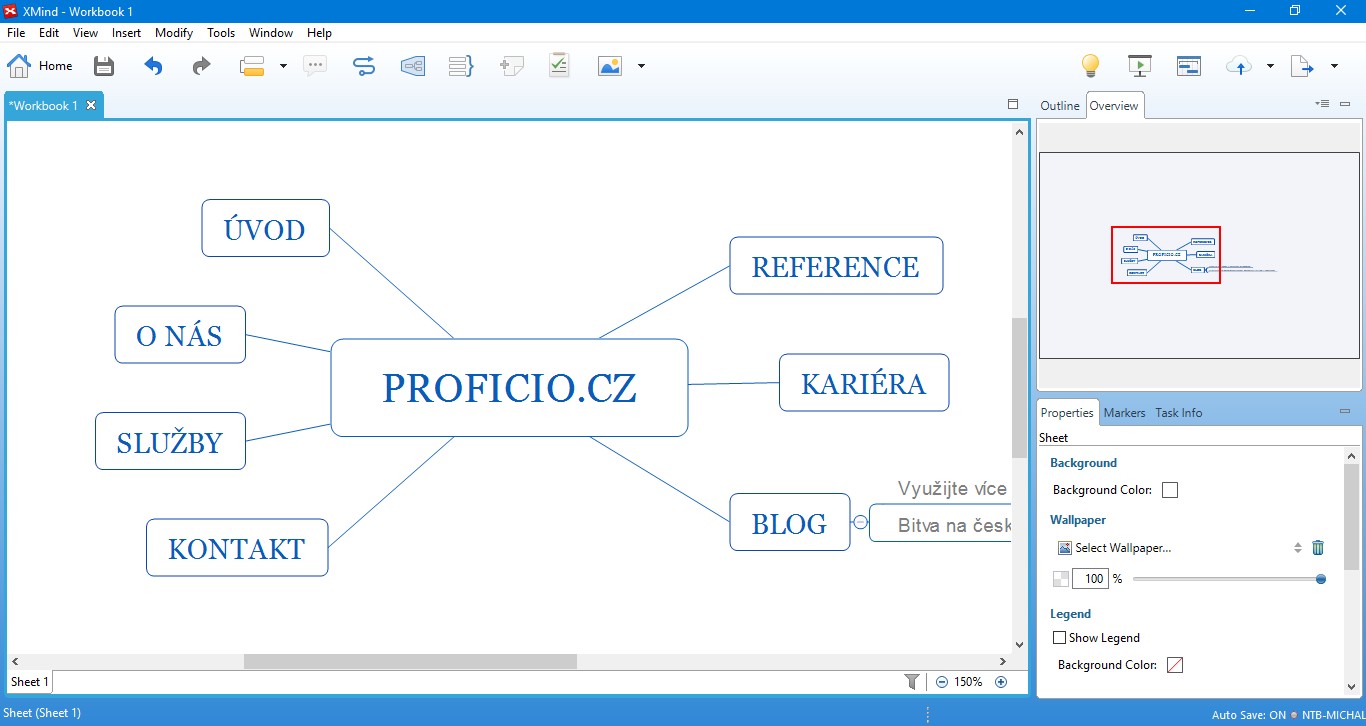
Task: Save the workbook with the floppy disk icon
Action: 104,66
